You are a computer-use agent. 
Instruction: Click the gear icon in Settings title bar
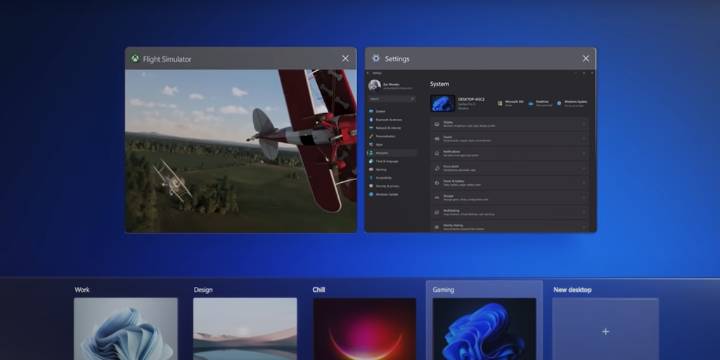(376, 58)
